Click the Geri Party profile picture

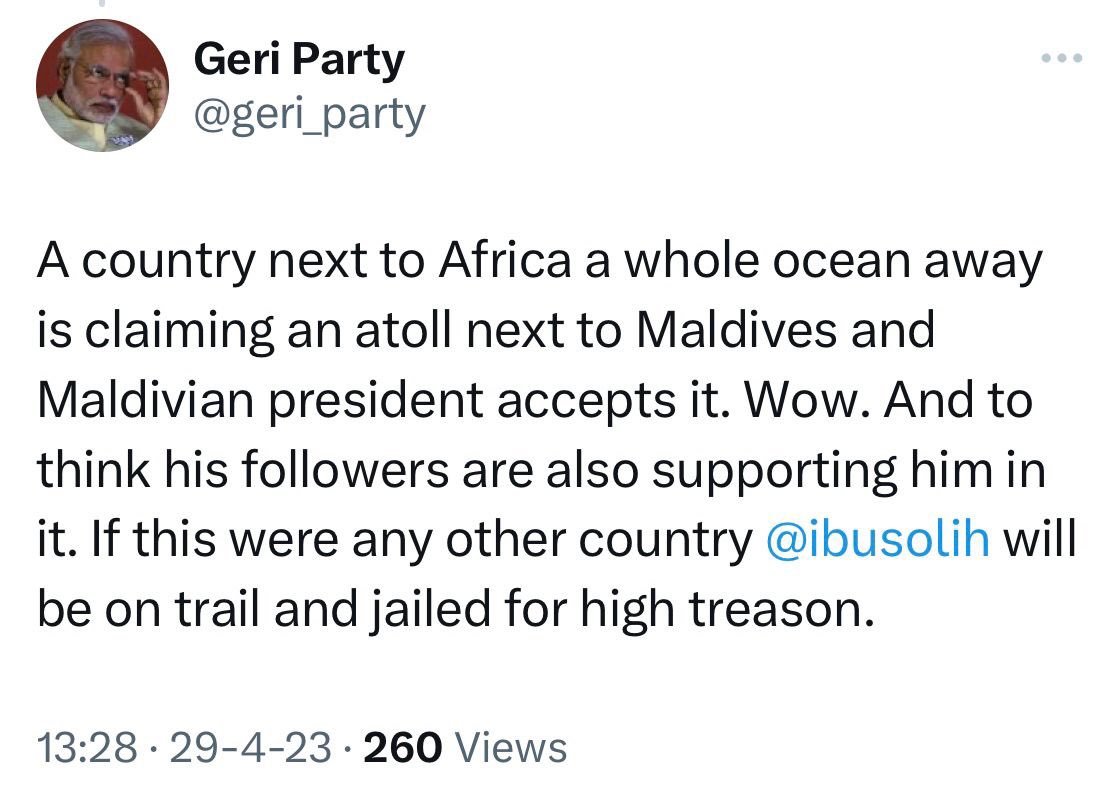click(102, 85)
